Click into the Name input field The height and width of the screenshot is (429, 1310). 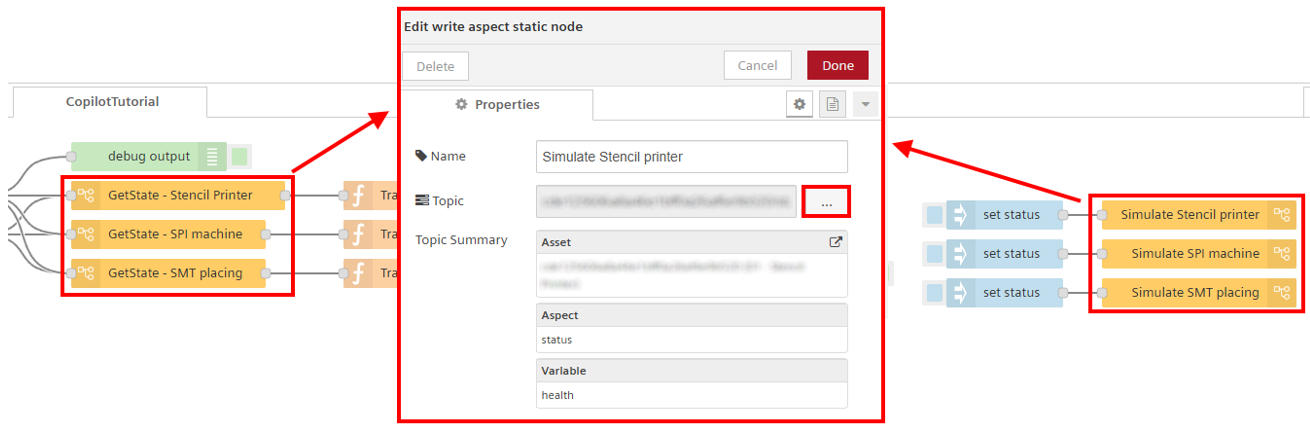[691, 156]
